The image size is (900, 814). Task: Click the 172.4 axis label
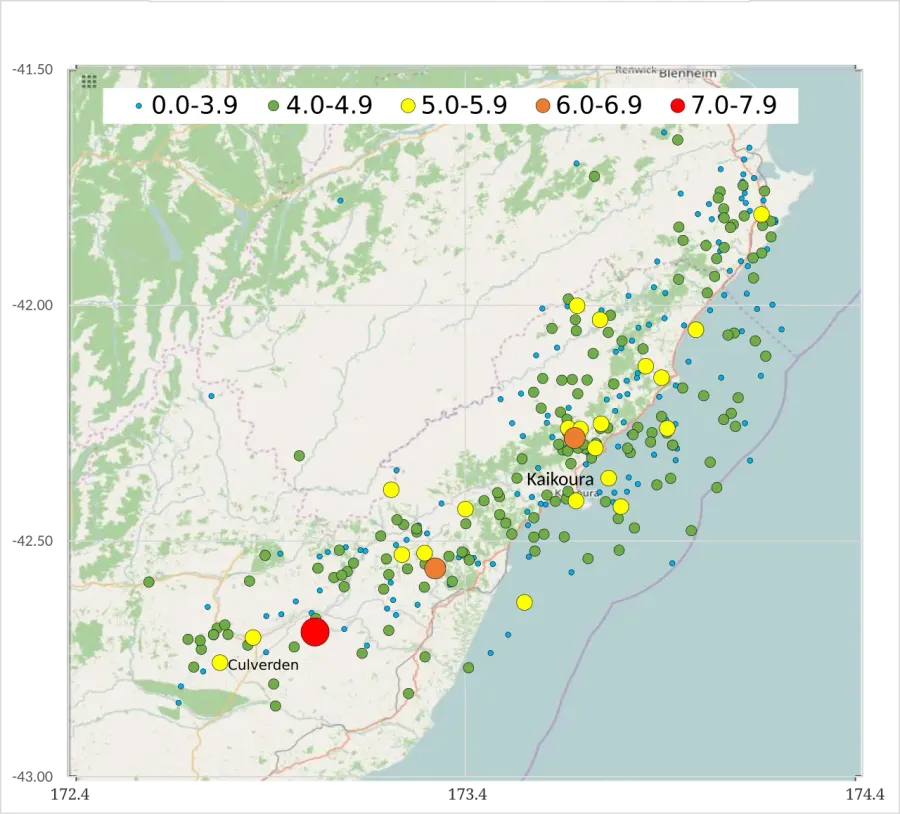(x=70, y=794)
